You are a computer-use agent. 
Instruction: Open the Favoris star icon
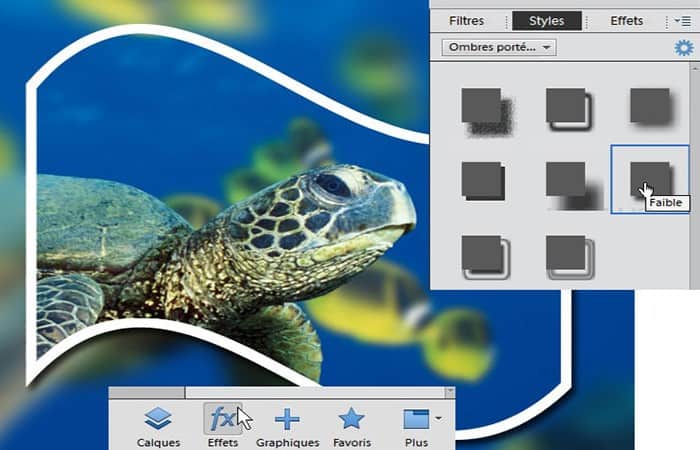[351, 419]
